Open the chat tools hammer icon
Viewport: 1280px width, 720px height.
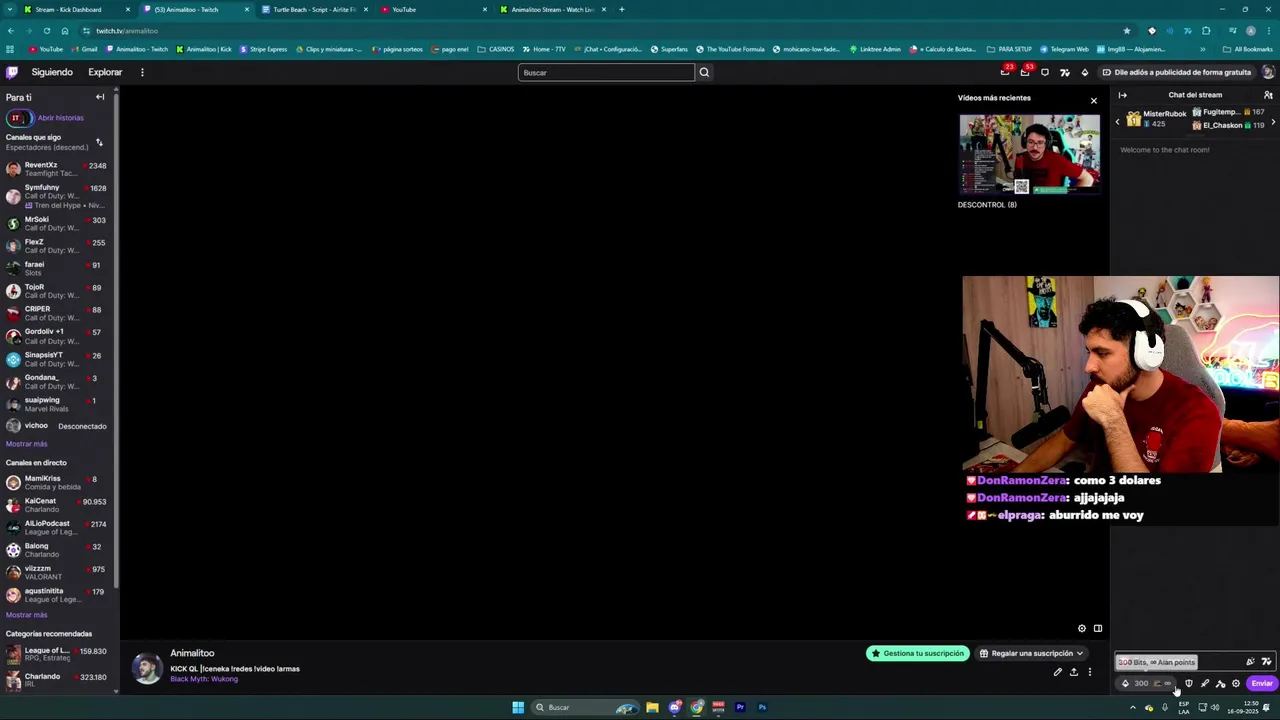(1220, 683)
